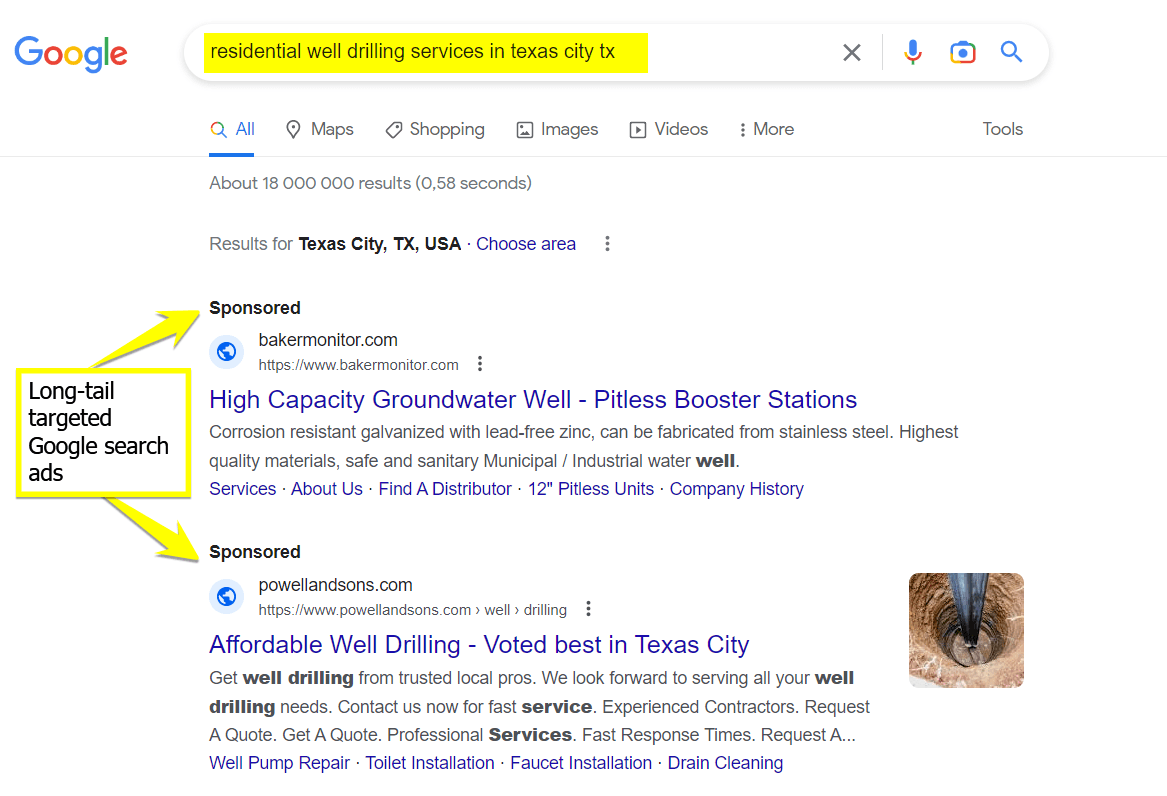
Task: Switch to the Maps tab
Action: 319,129
